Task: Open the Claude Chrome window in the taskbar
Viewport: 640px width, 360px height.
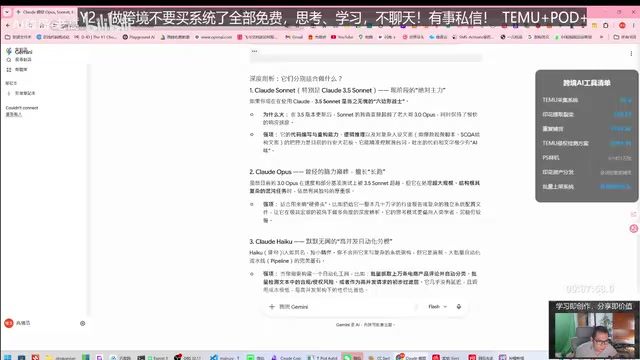Action: click(411, 358)
